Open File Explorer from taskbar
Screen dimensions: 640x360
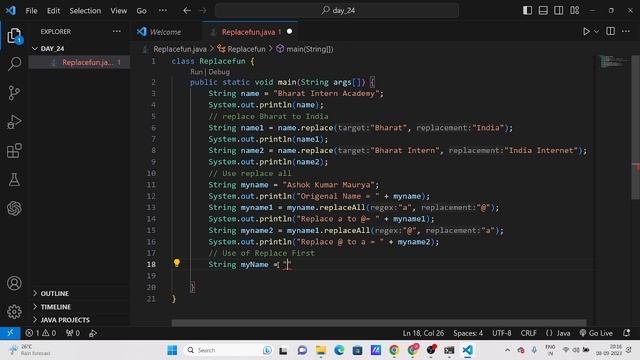321,350
